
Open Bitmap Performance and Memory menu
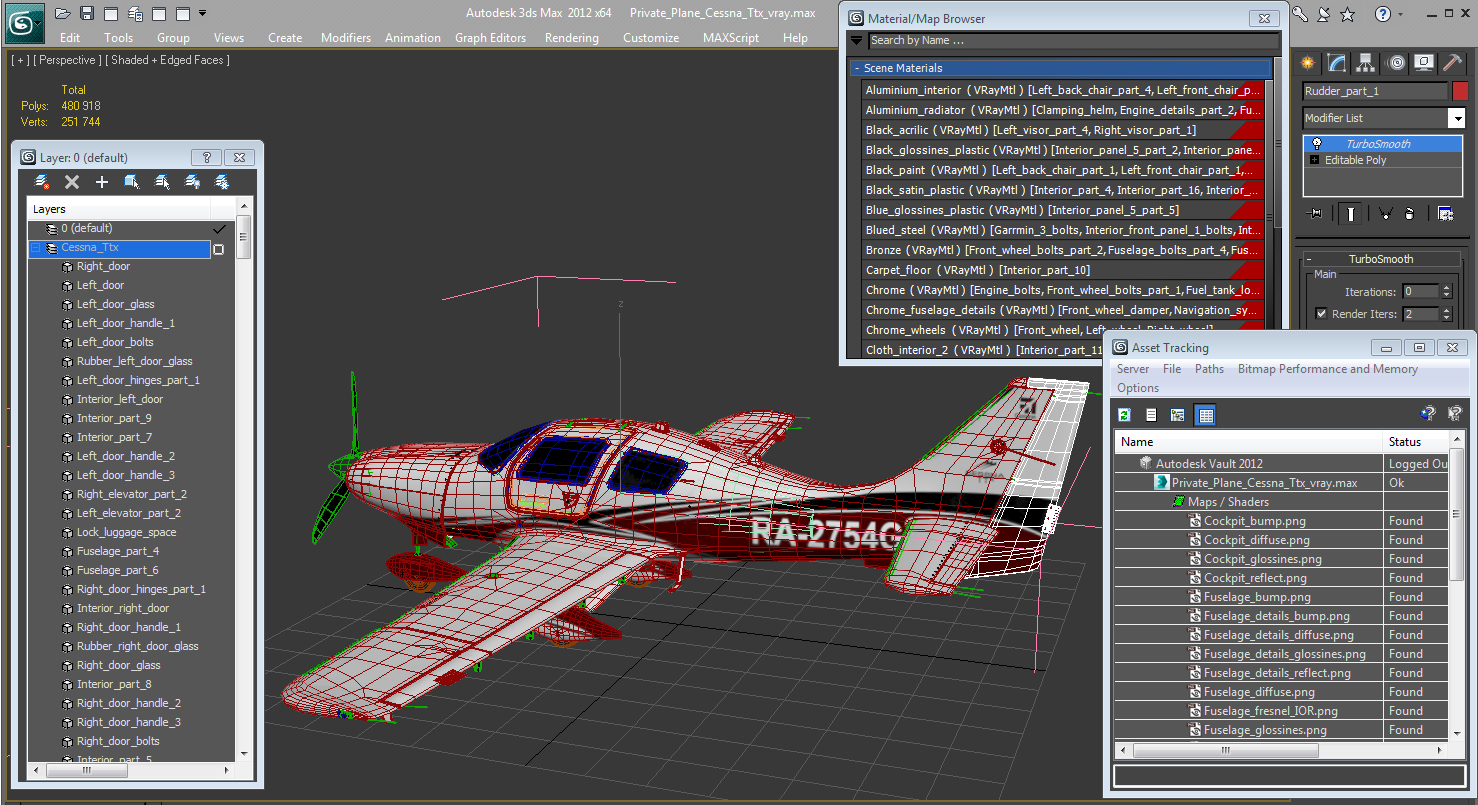1328,369
